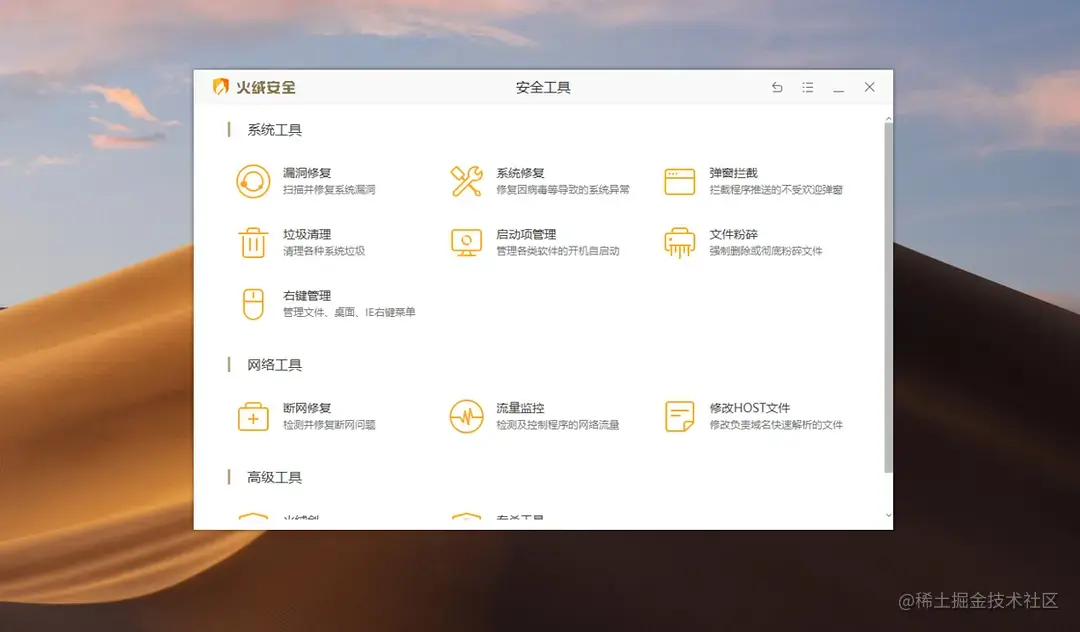The width and height of the screenshot is (1080, 632).
Task: Click description 修复因病毒等导致的系统异常
Action: tap(563, 189)
